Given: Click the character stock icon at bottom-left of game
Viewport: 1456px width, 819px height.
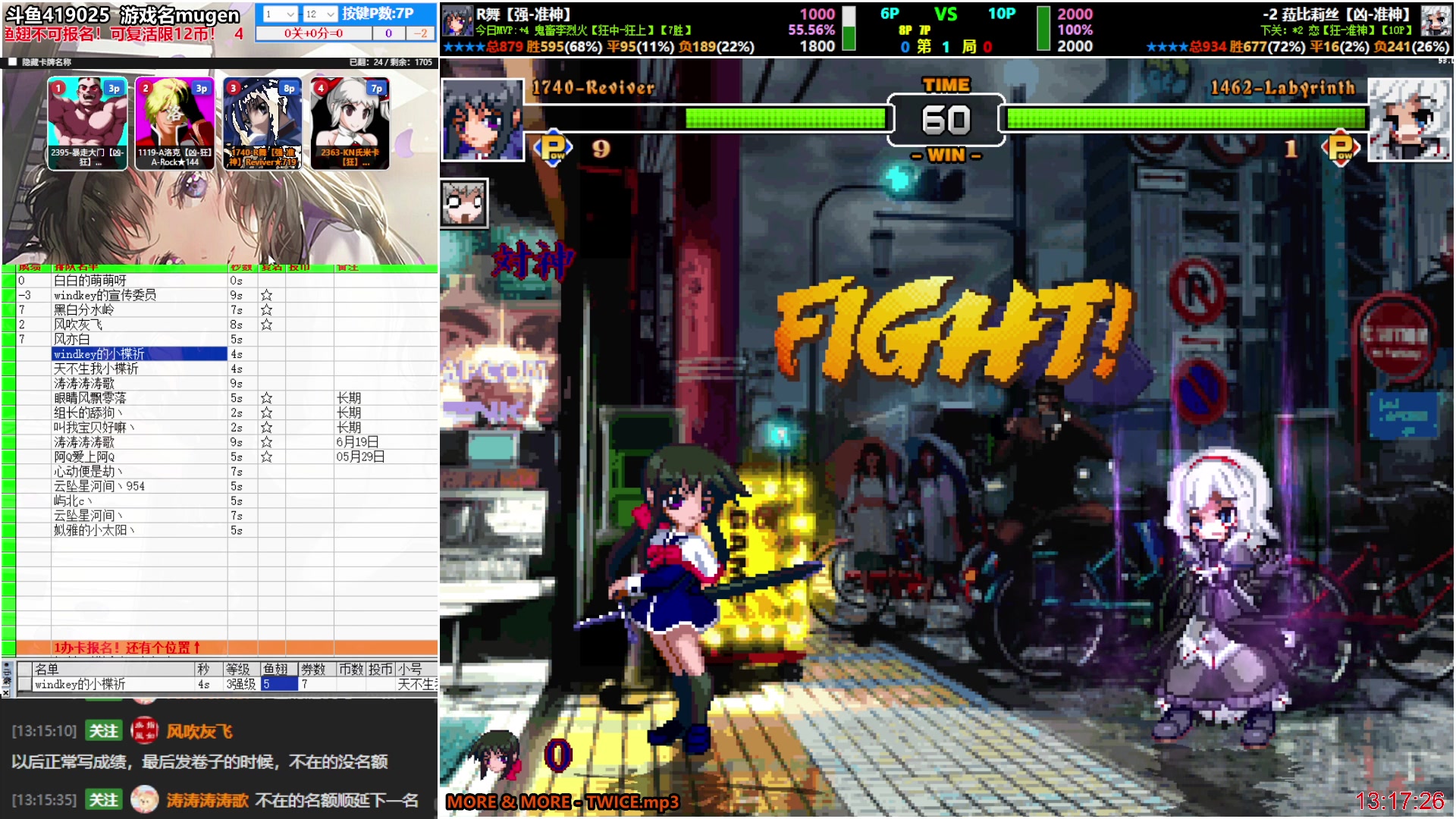Looking at the screenshot, I should (x=497, y=755).
